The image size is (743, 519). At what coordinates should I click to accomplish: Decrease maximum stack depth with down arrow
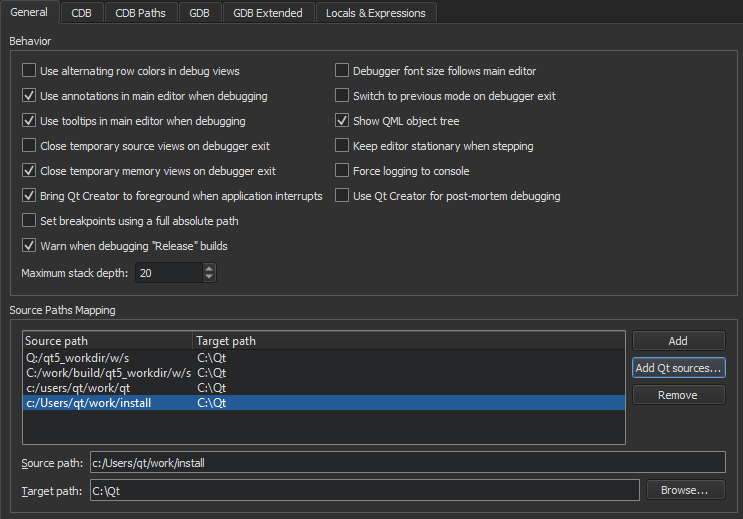208,277
